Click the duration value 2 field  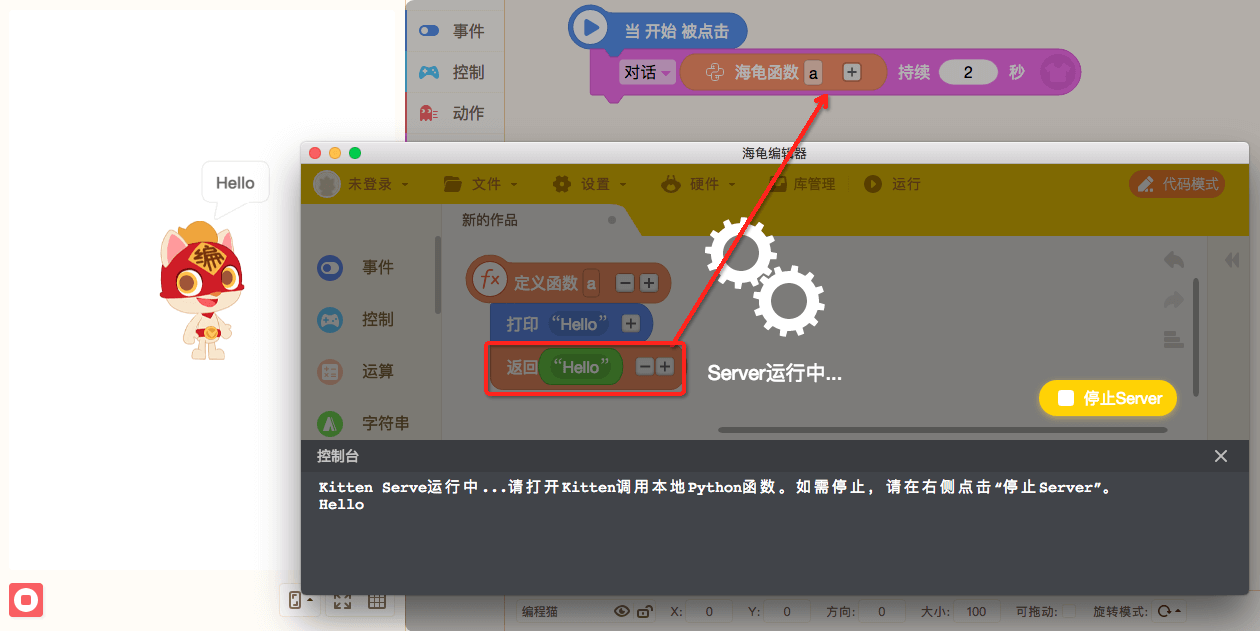pyautogui.click(x=968, y=72)
